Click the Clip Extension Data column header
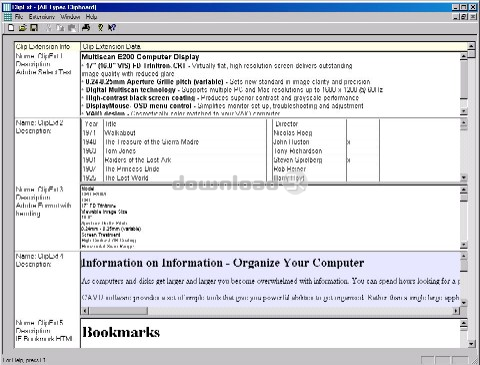 pos(273,46)
